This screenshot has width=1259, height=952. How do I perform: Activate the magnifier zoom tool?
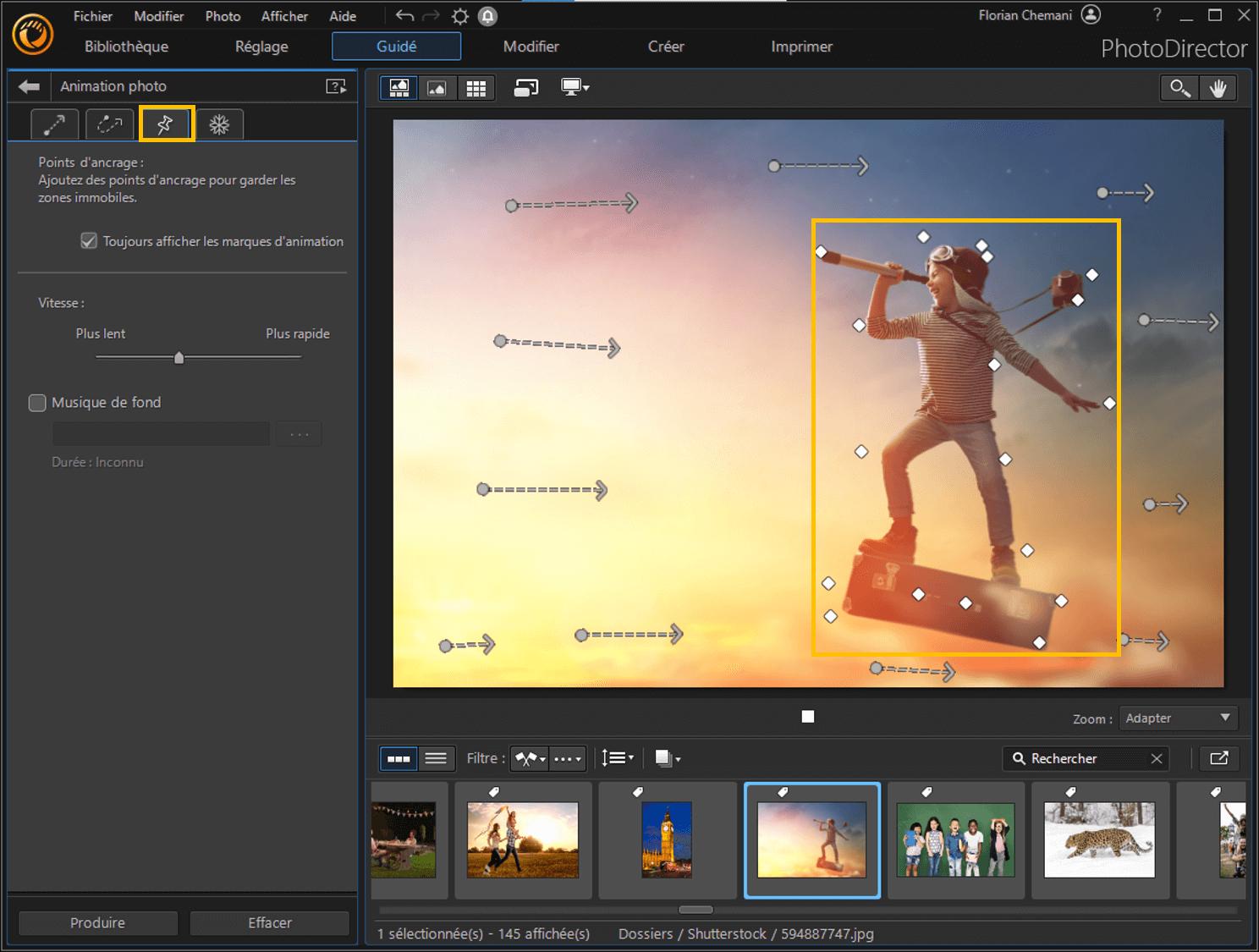[1179, 87]
